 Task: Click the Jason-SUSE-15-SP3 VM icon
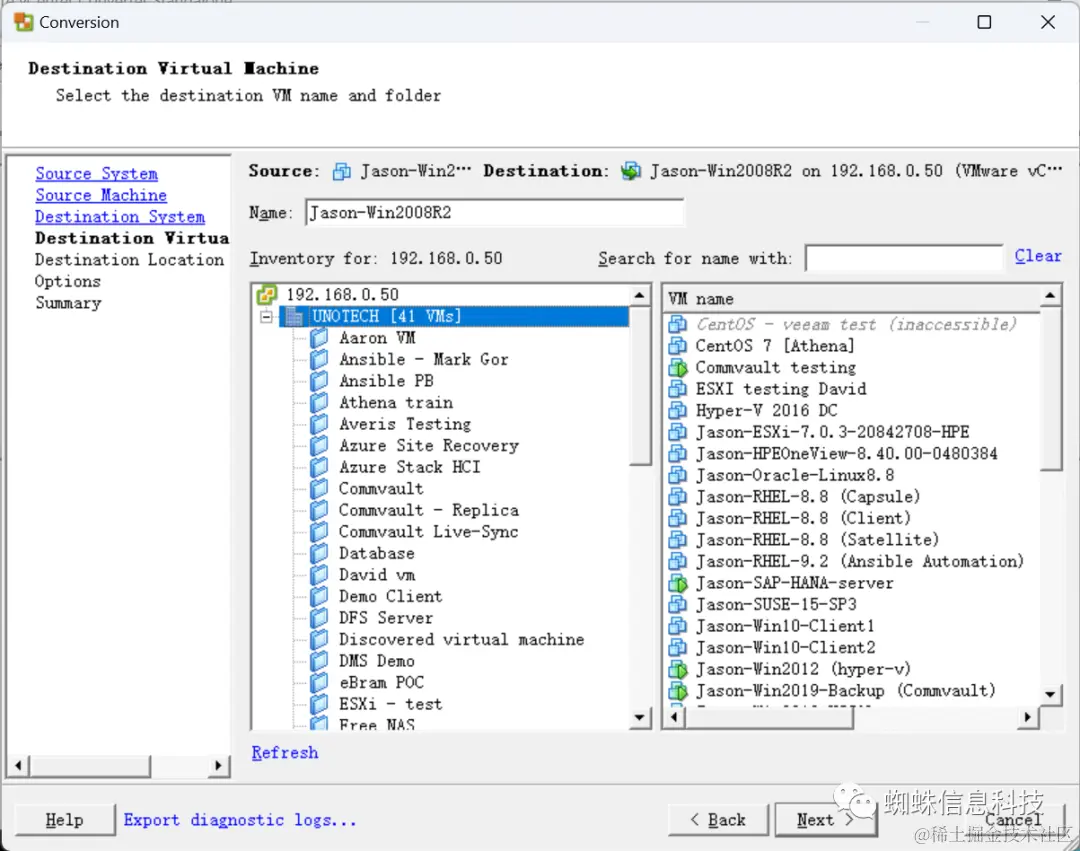tap(678, 605)
